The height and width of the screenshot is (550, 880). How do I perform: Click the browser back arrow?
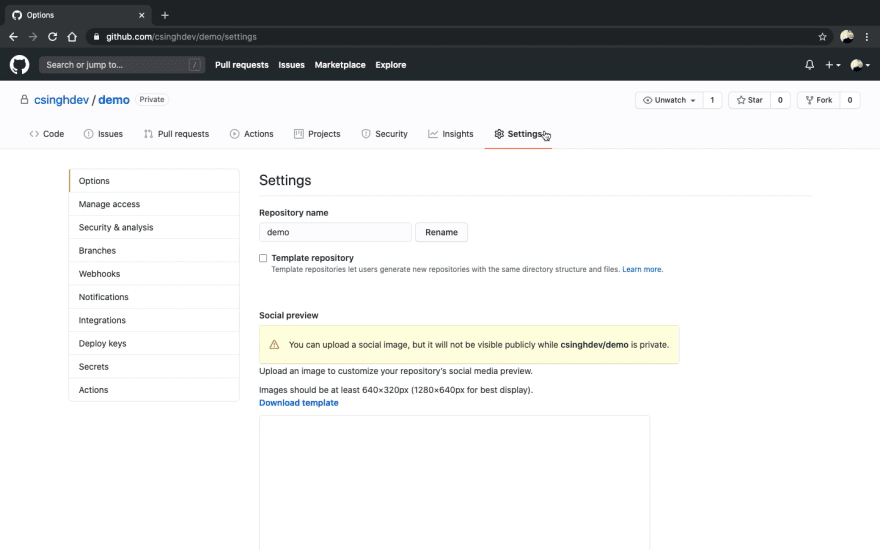[13, 36]
